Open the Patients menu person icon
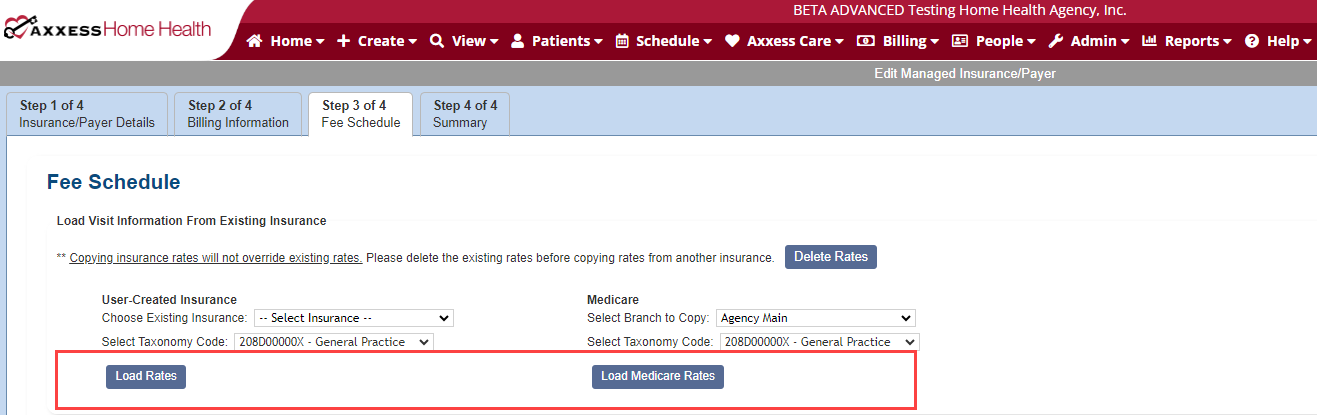 click(x=518, y=41)
